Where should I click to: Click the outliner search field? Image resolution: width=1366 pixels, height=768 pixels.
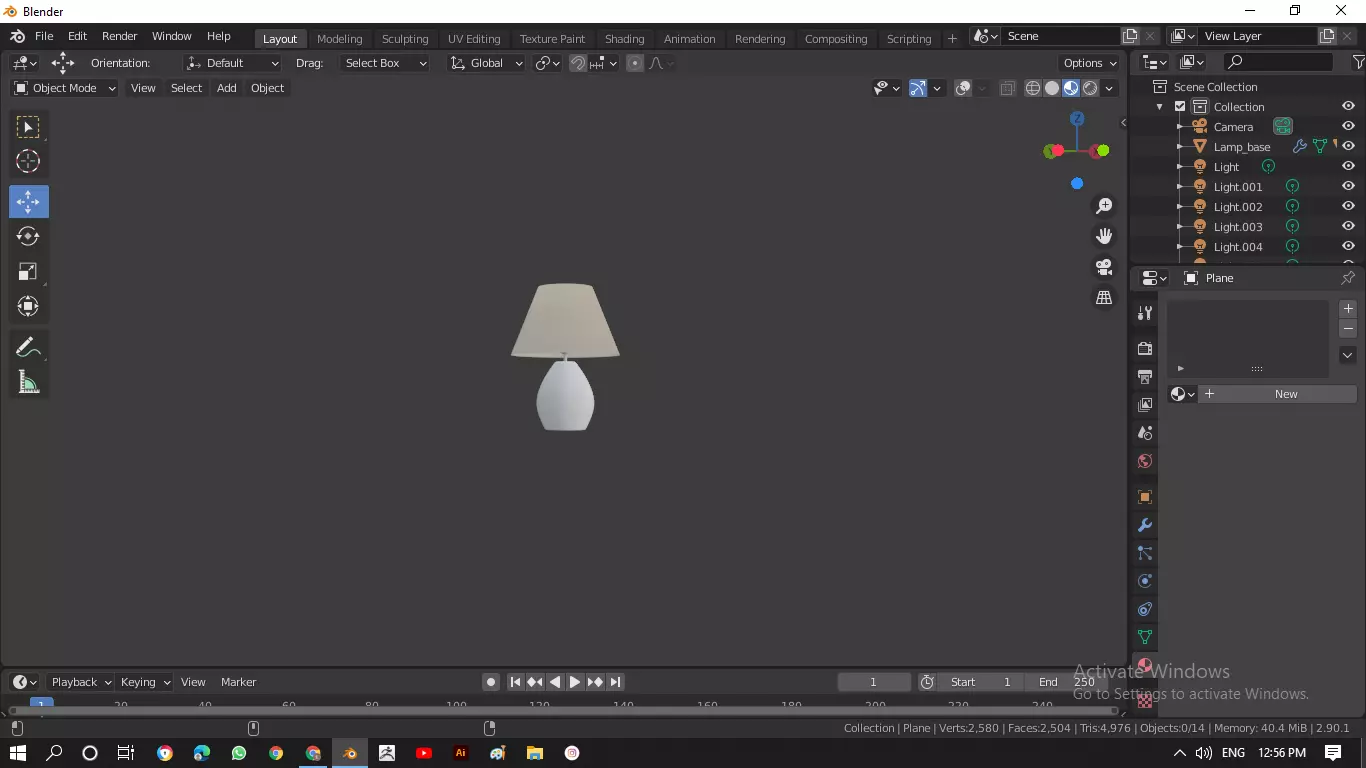point(1278,62)
